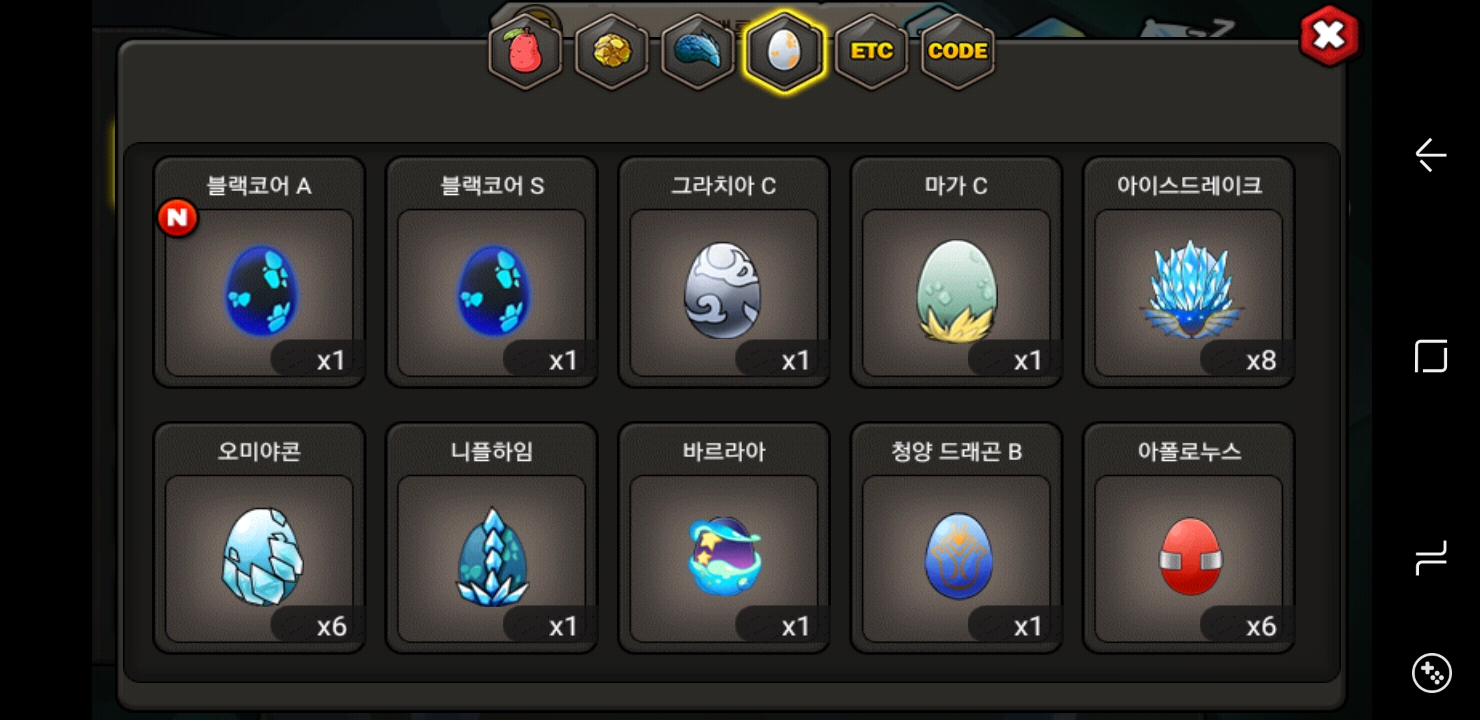Select the 블랙코어 S egg
This screenshot has width=1480, height=720.
[492, 272]
